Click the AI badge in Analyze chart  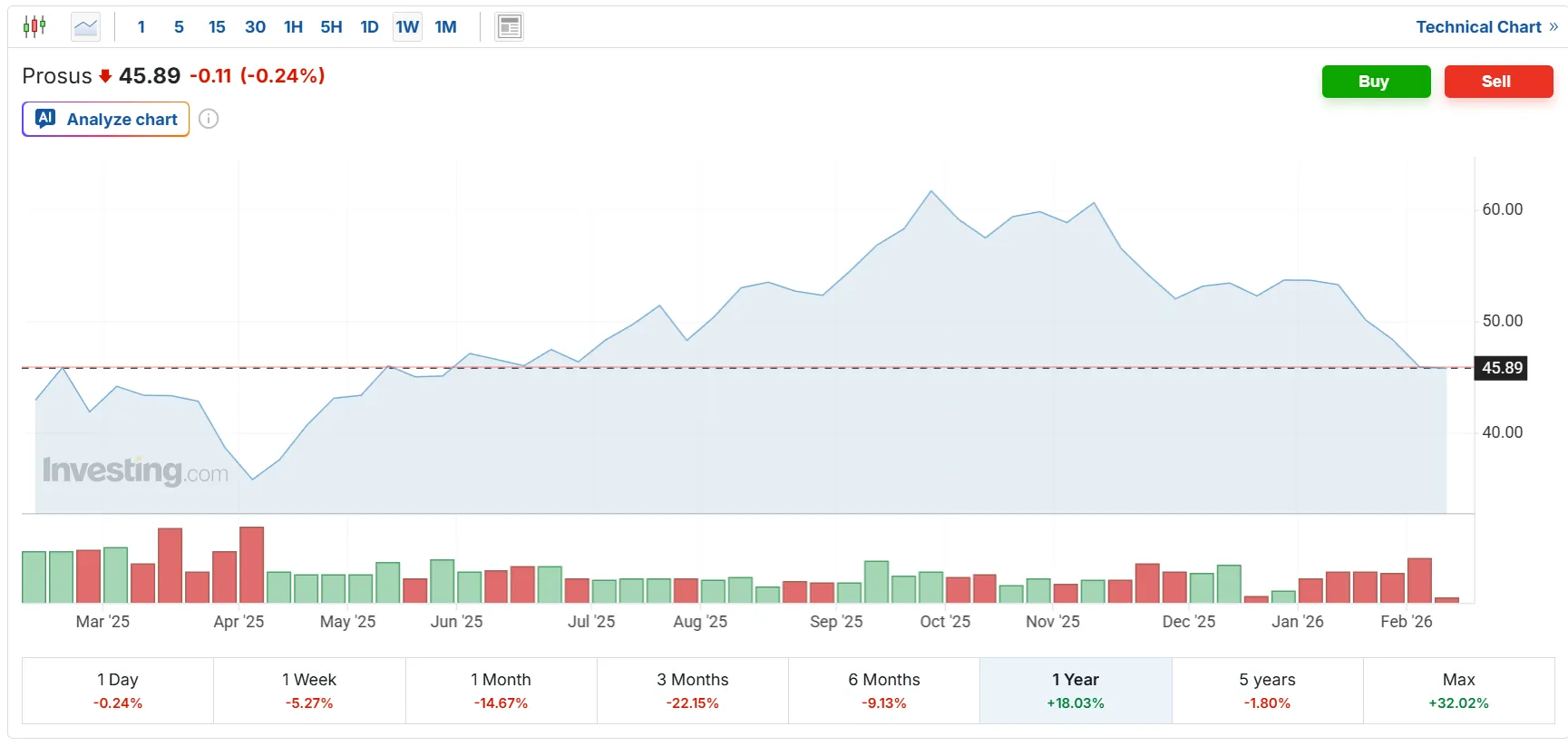45,118
